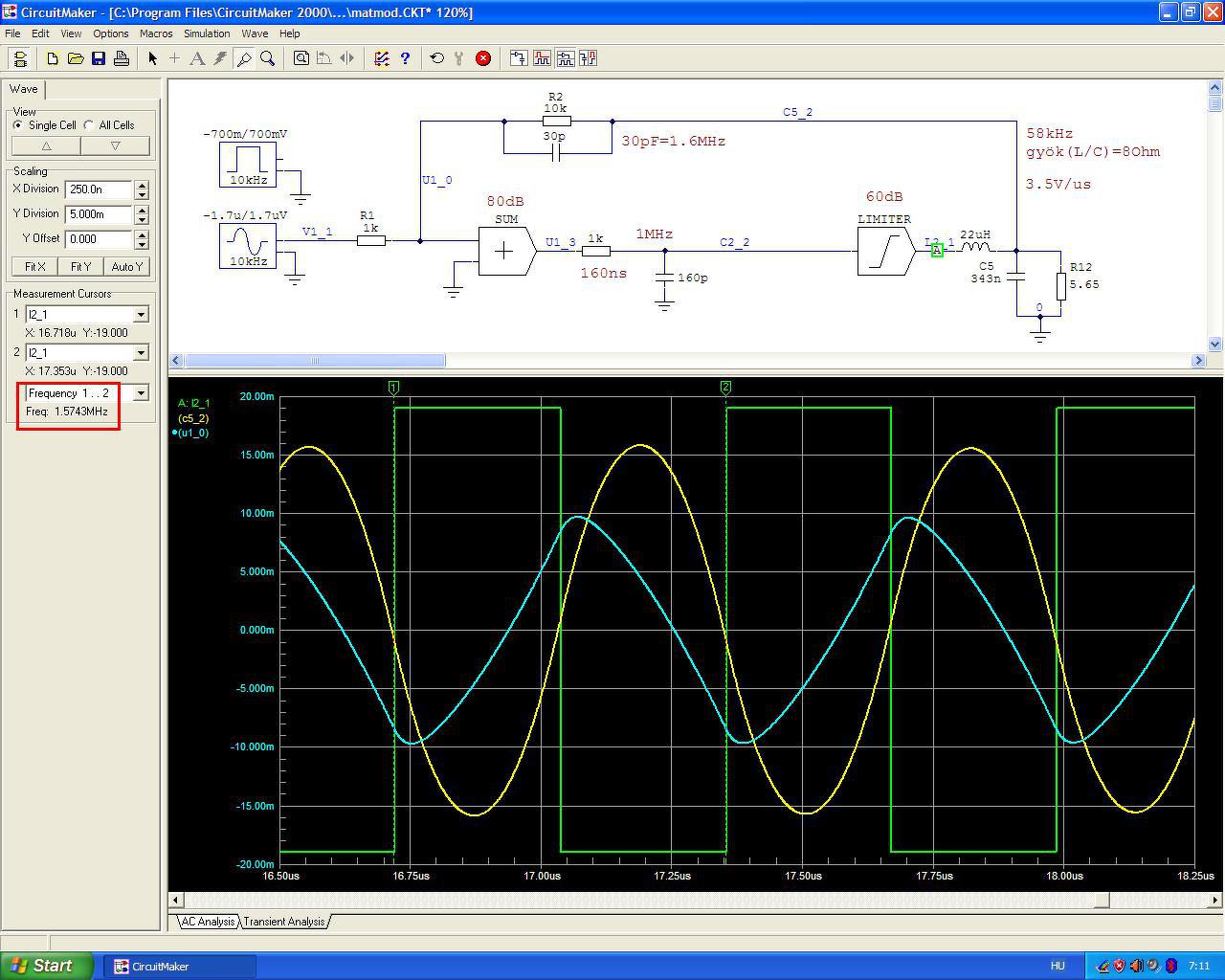Click the schematic horizontal scrollbar thumb

pos(314,361)
